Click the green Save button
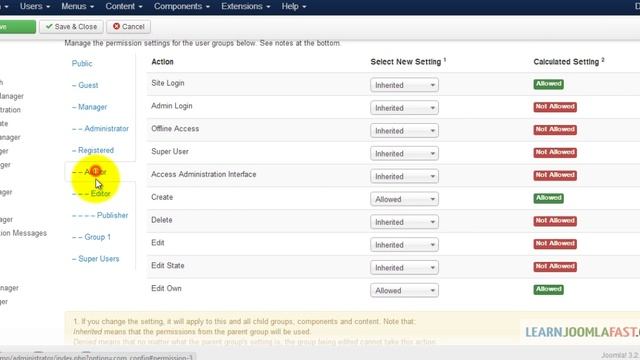 [18, 27]
